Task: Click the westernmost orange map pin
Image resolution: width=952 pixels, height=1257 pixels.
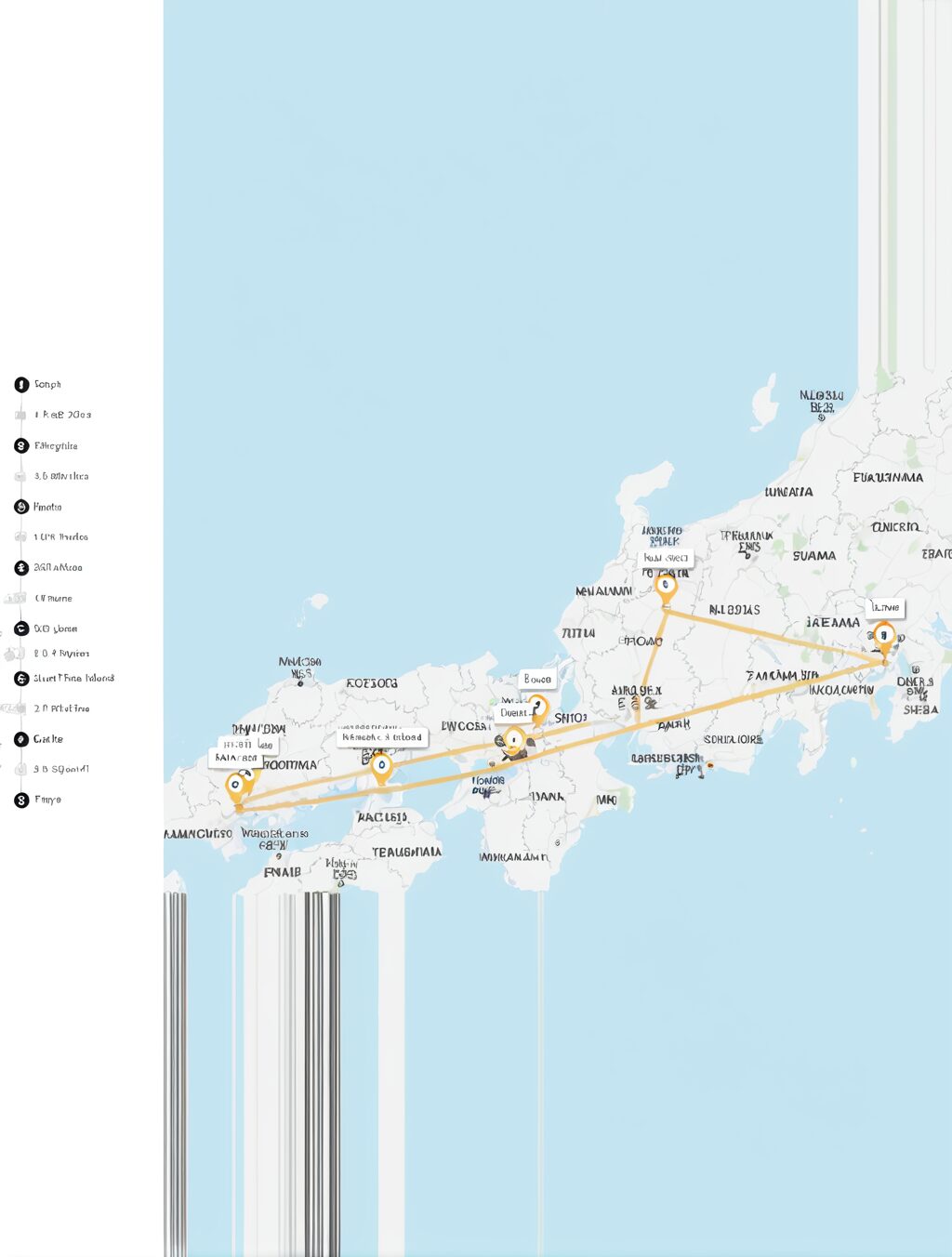Action: pyautogui.click(x=236, y=787)
